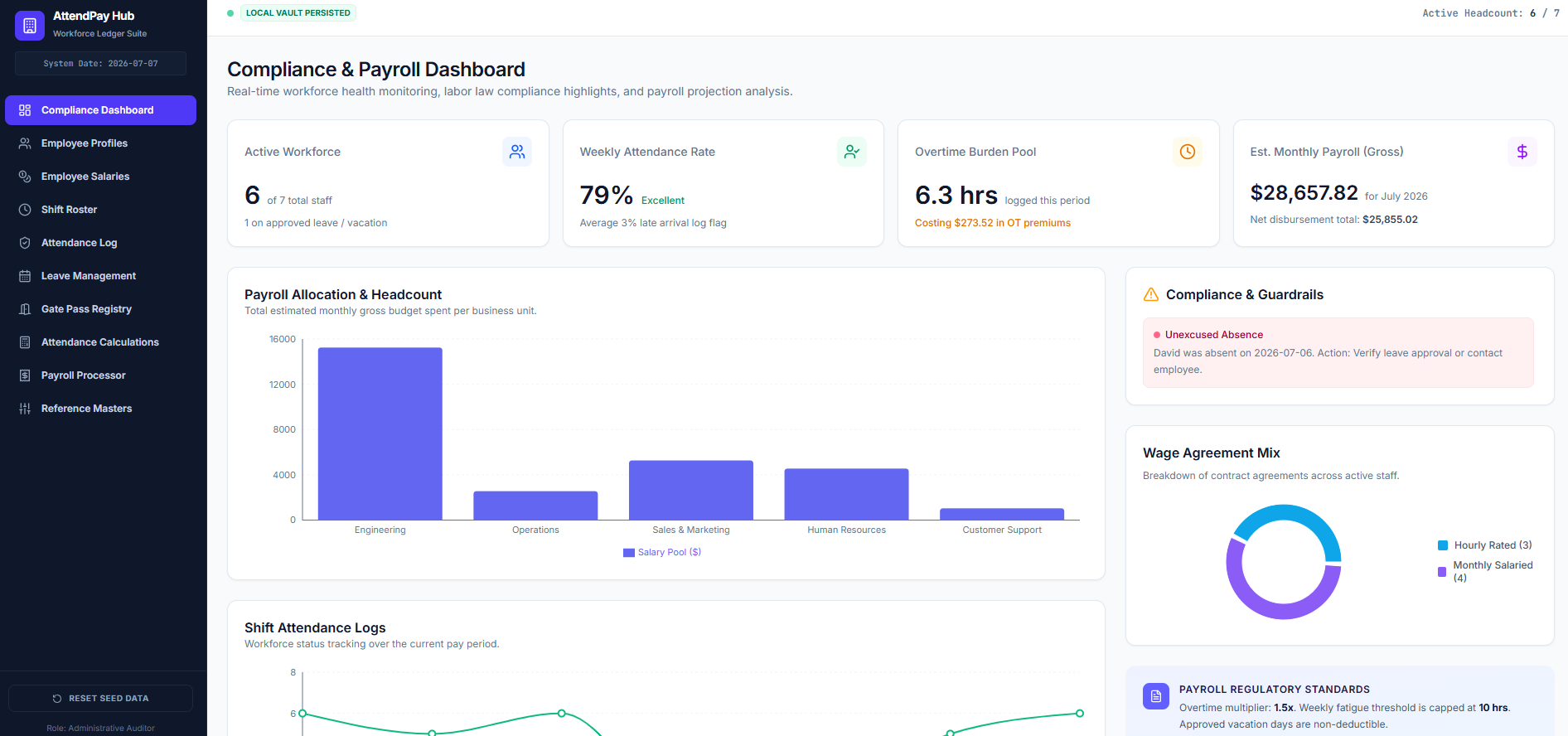Open Reference Masters in the sidebar
This screenshot has width=1568, height=736.
pyautogui.click(x=100, y=409)
